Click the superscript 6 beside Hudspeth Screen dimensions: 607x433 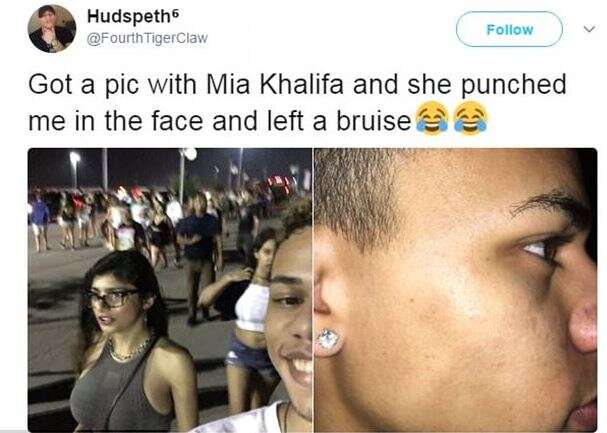point(175,13)
